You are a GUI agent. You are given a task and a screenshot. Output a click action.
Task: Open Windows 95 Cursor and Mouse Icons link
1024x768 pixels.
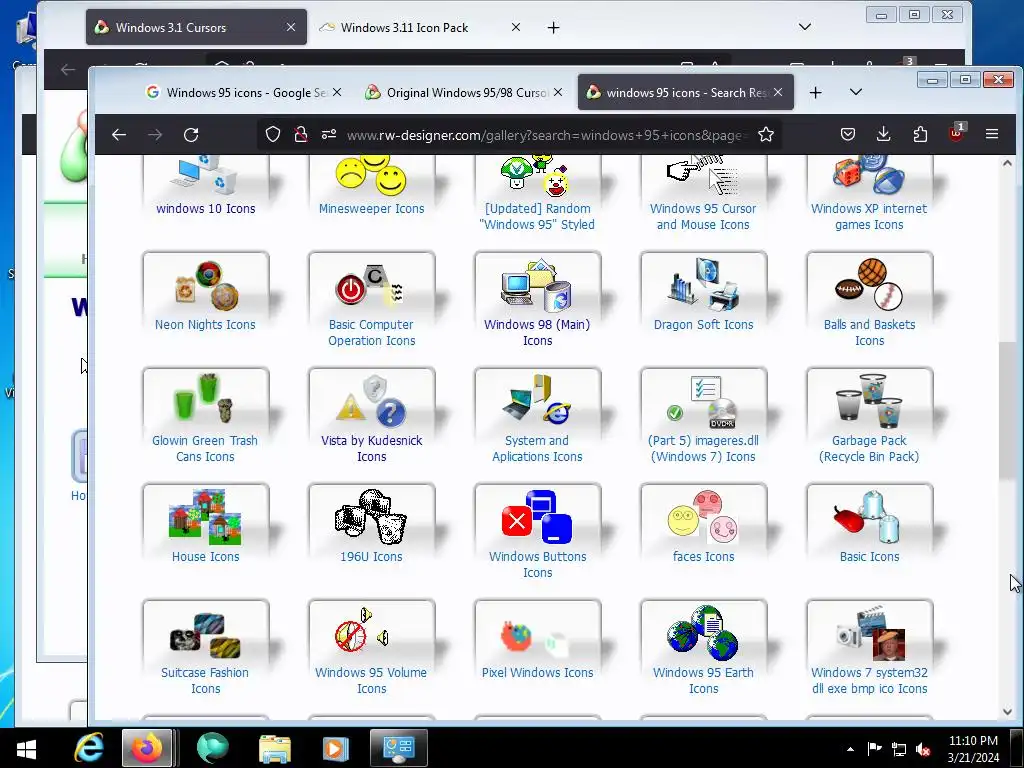click(x=703, y=216)
